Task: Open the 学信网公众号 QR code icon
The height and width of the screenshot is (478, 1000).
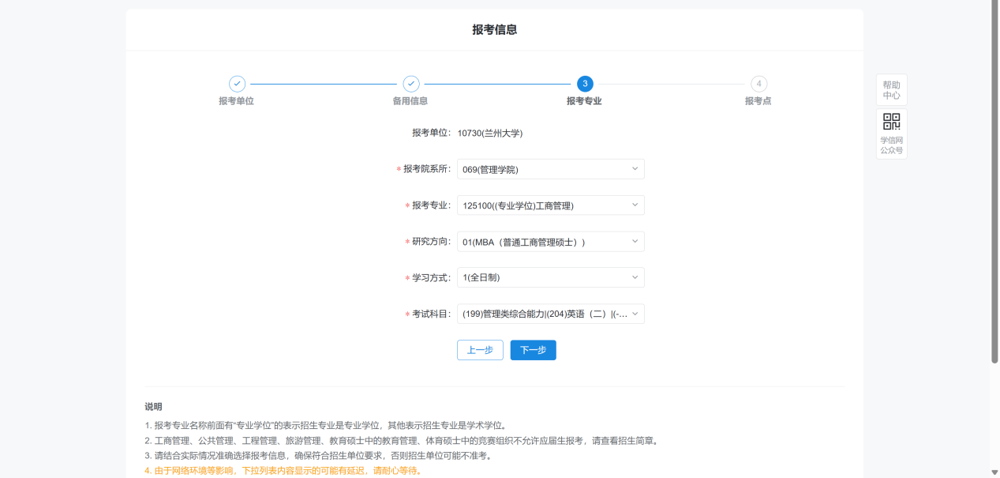Action: [x=891, y=121]
